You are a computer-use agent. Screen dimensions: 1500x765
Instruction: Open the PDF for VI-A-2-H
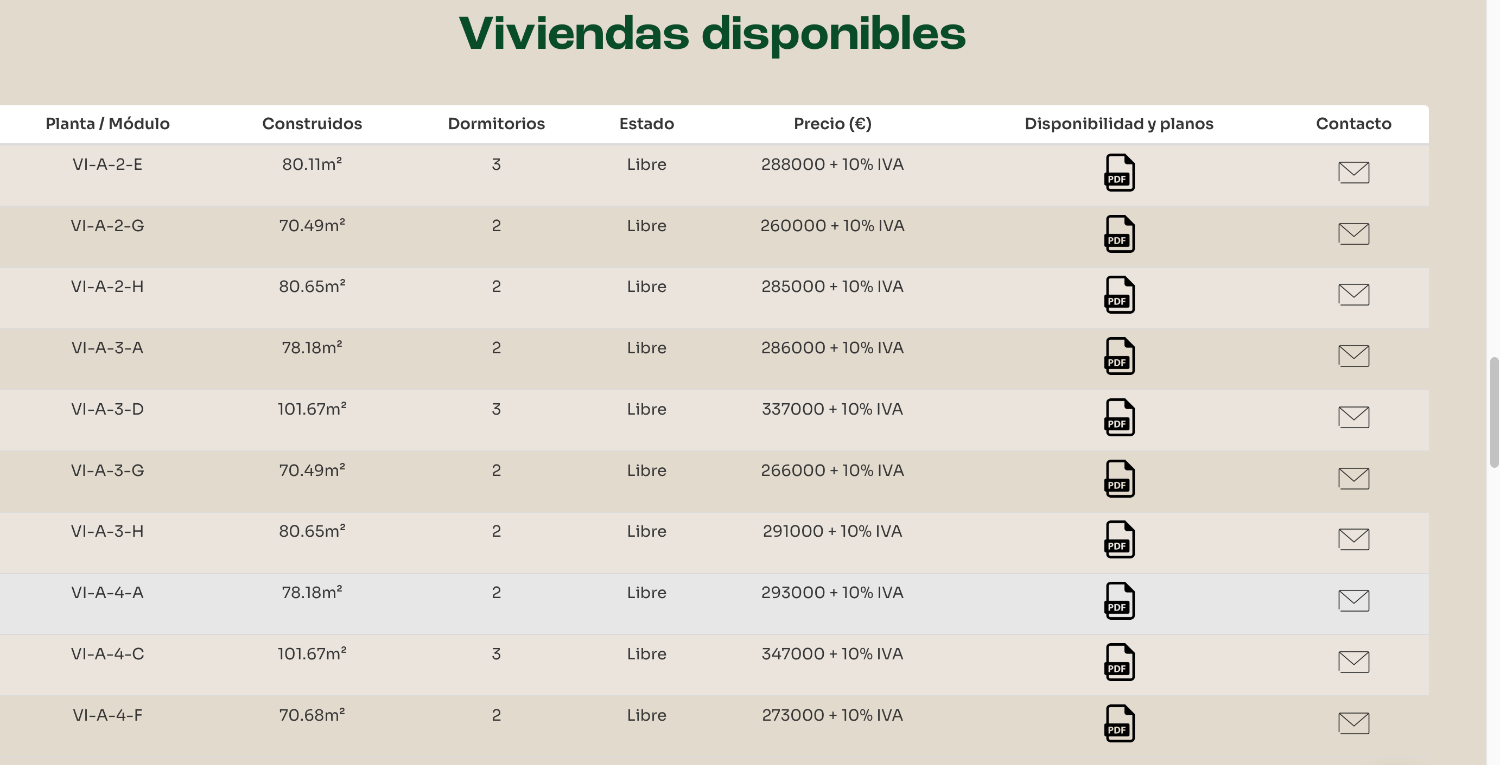(1119, 295)
